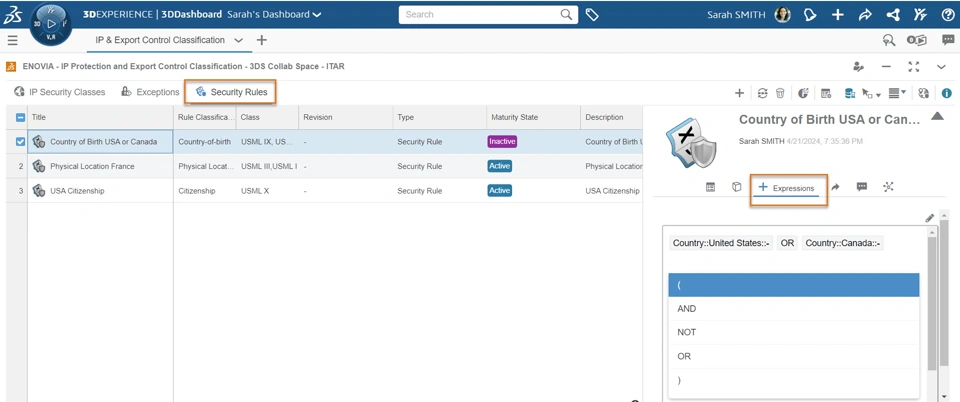Open the view layout dropdown
960x402 pixels.
[898, 93]
